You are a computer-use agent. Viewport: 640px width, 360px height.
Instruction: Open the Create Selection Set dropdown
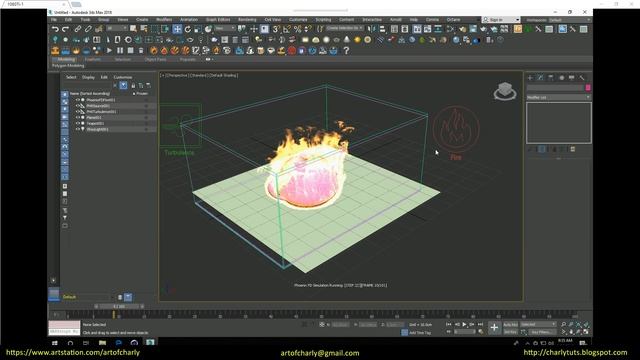[x=344, y=28]
